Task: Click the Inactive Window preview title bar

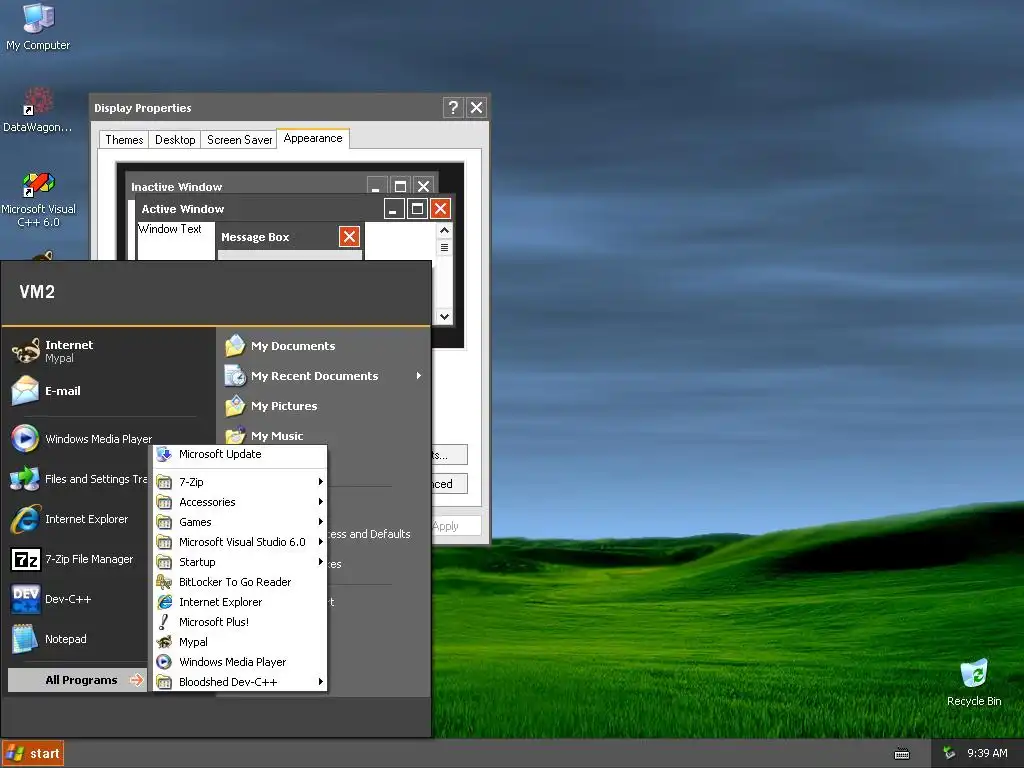Action: coord(248,186)
